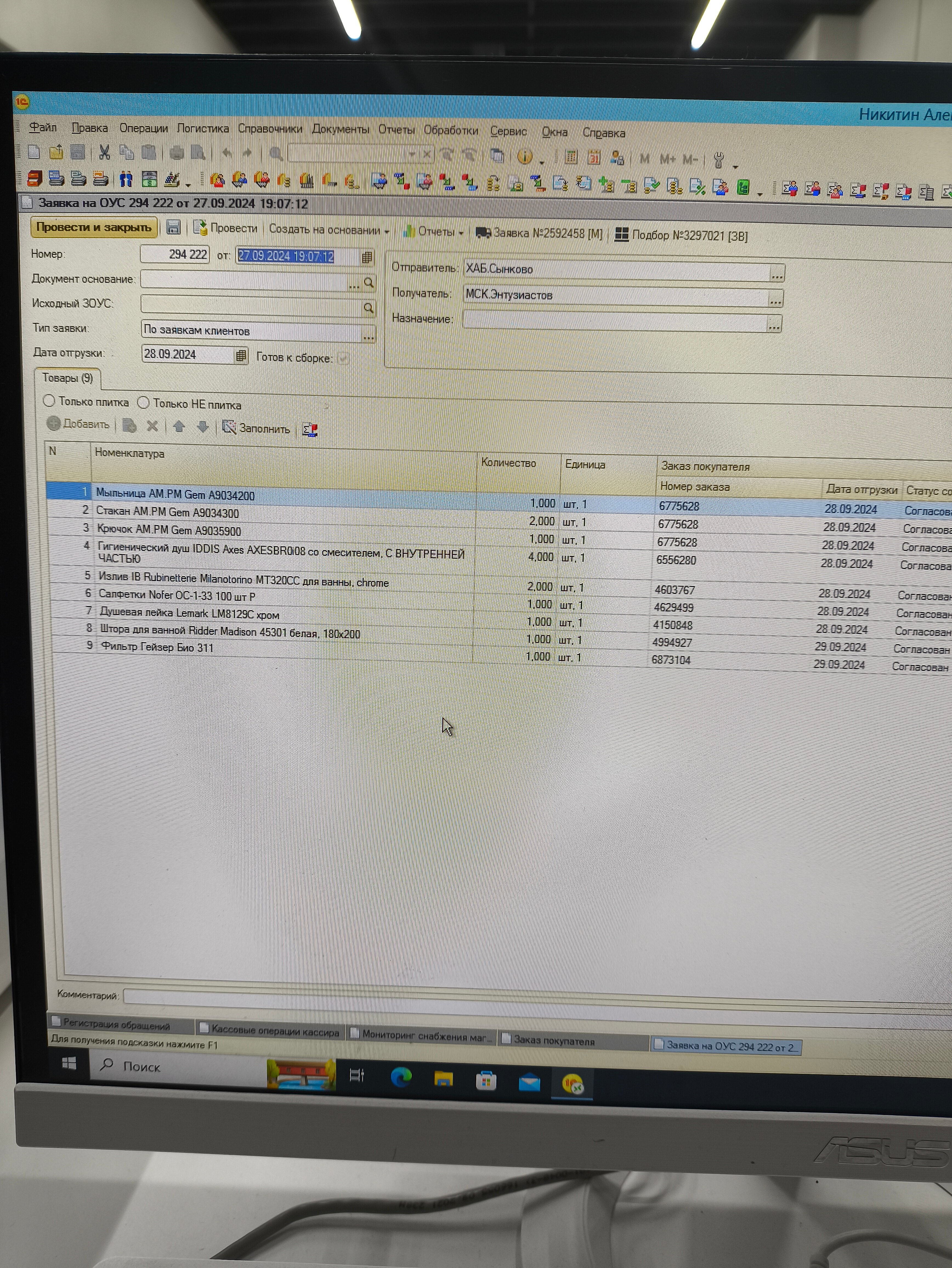Screen dimensions: 952x1268
Task: Click the calendar icon next to document date
Action: [367, 257]
